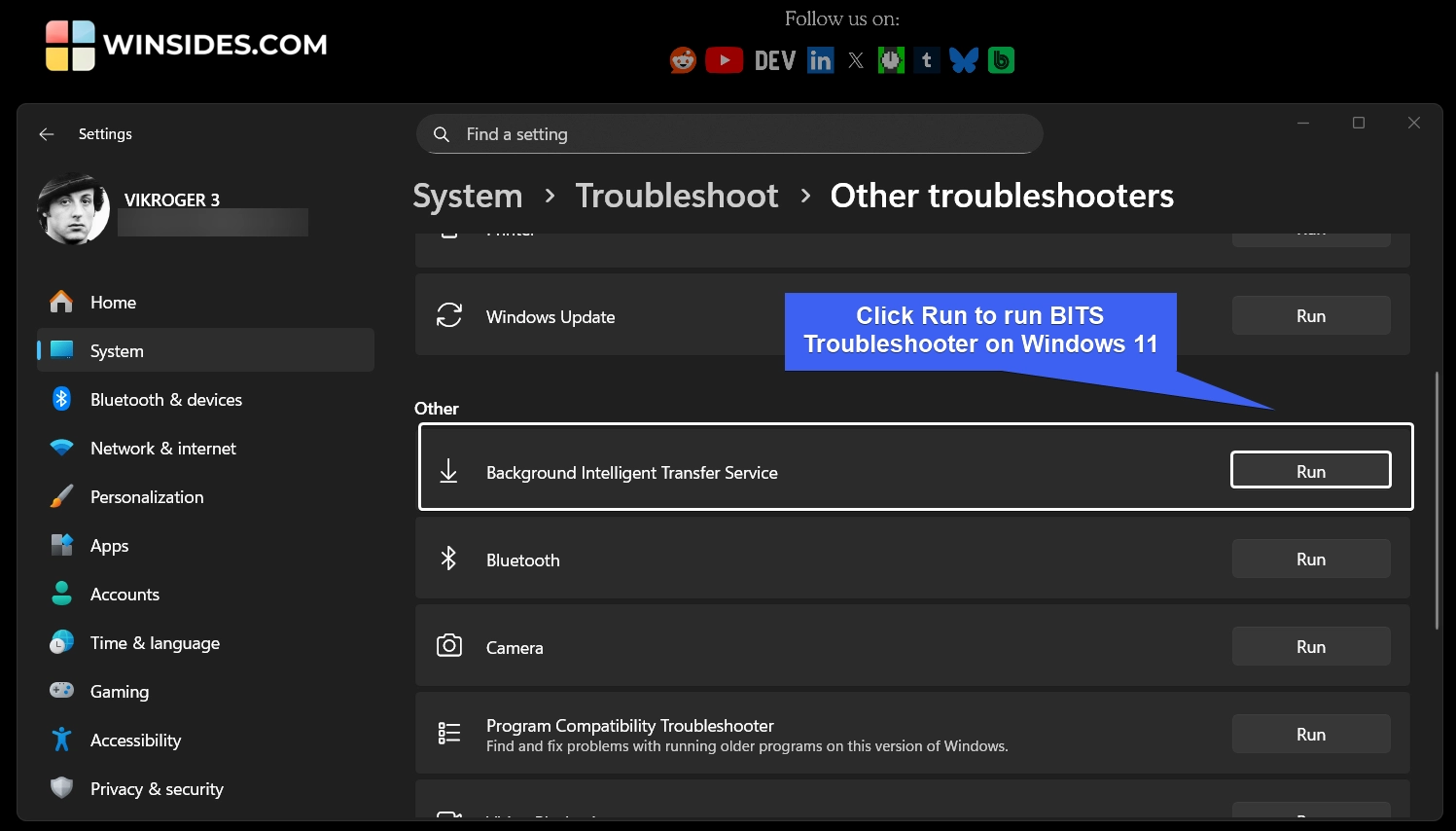Select Accessibility in the sidebar
Screen dimensions: 1456x831
[x=135, y=740]
